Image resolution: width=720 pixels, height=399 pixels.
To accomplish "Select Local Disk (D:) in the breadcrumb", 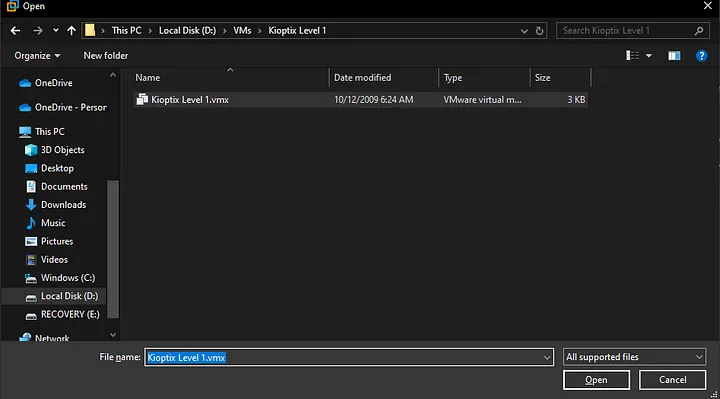I will [x=187, y=31].
